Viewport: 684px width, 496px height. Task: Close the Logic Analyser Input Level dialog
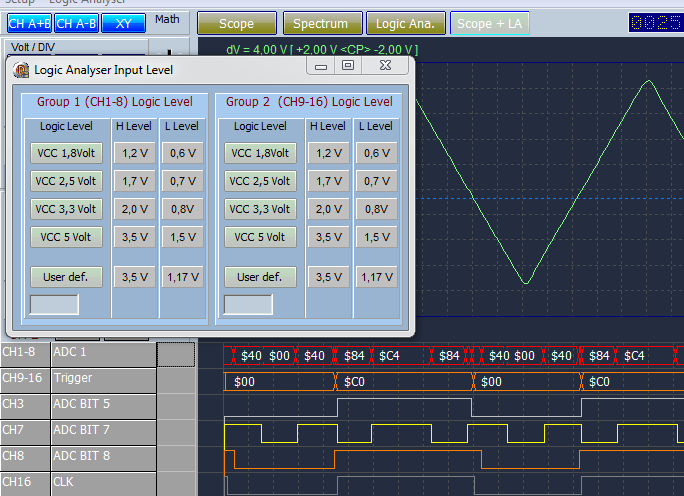pyautogui.click(x=385, y=66)
